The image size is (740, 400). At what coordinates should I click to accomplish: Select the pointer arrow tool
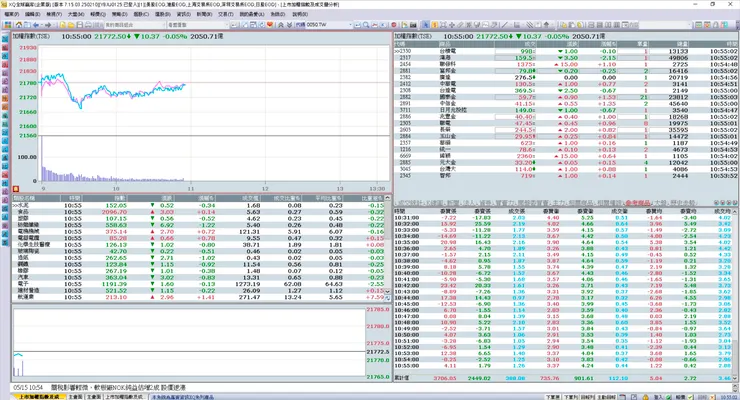pos(425,25)
